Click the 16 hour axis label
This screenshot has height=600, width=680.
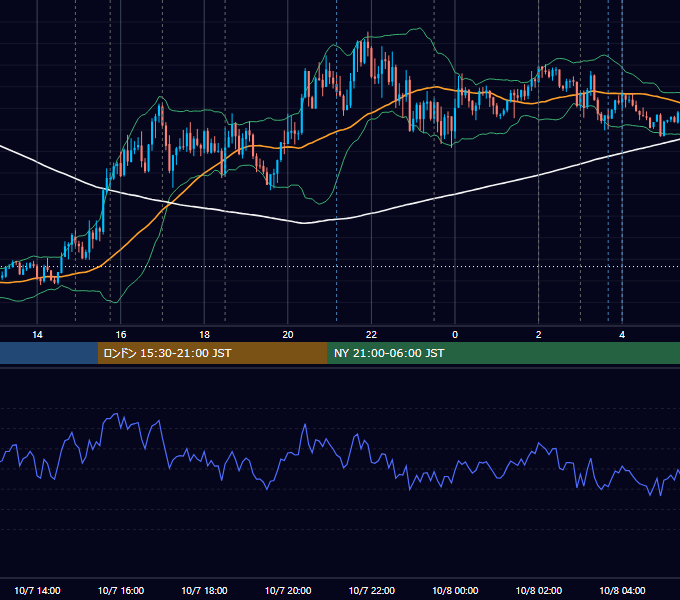(121, 335)
